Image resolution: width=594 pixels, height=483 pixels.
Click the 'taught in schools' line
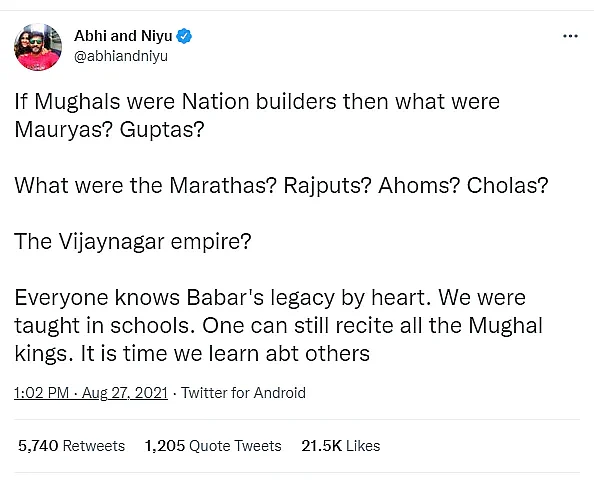click(x=278, y=325)
